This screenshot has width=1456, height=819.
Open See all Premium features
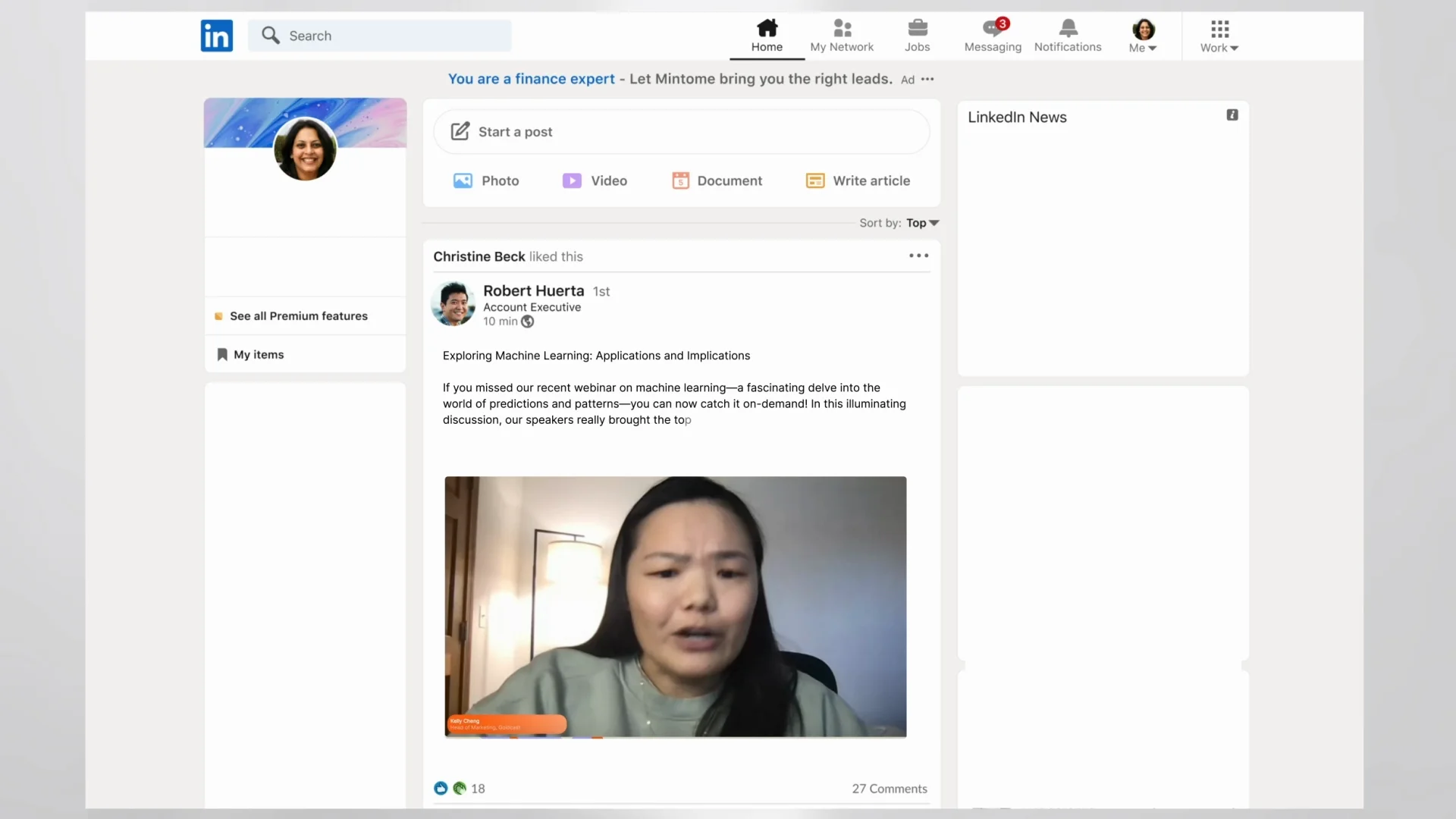coord(298,315)
